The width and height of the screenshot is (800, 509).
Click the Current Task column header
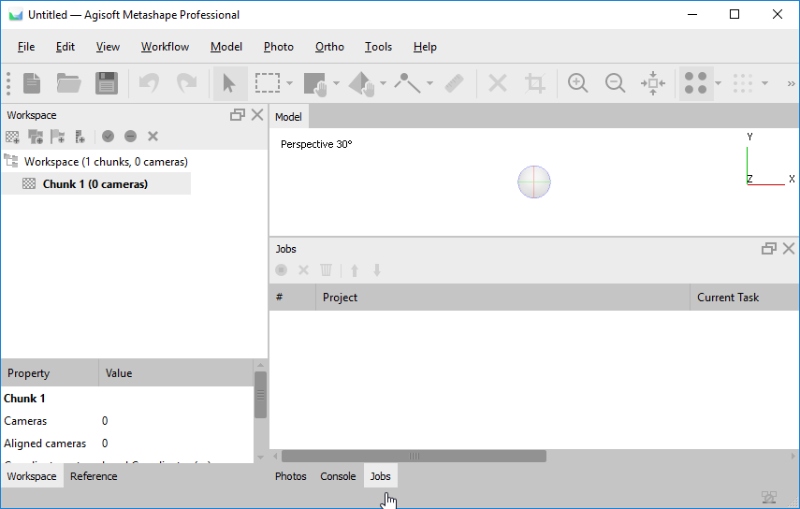tap(728, 297)
